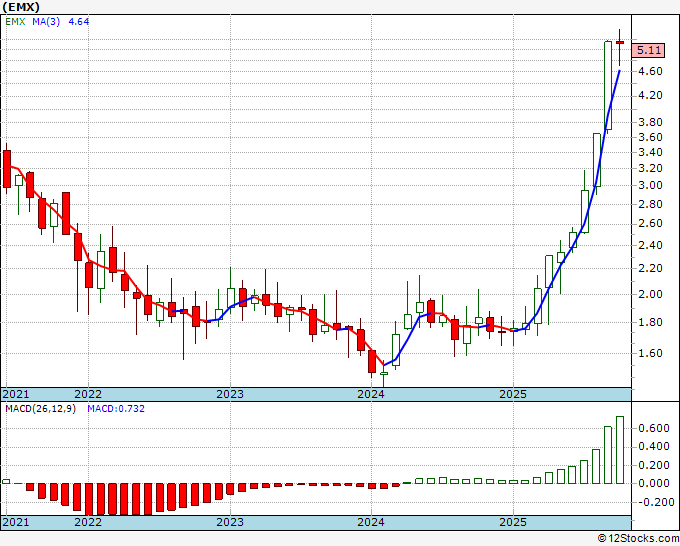The width and height of the screenshot is (680, 546).
Task: Click 2024 on the price chart time axis
Action: click(371, 394)
